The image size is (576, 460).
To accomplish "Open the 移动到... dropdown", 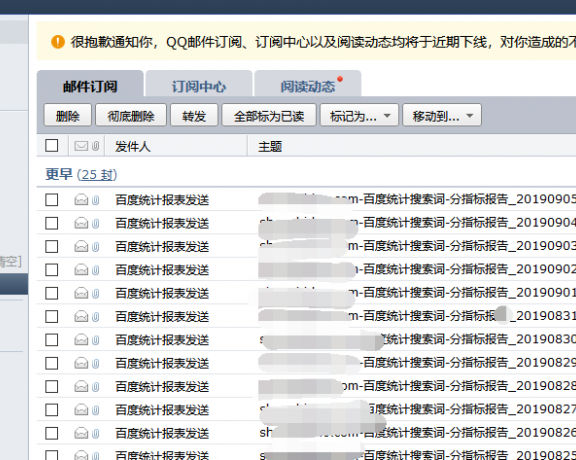I will [442, 115].
